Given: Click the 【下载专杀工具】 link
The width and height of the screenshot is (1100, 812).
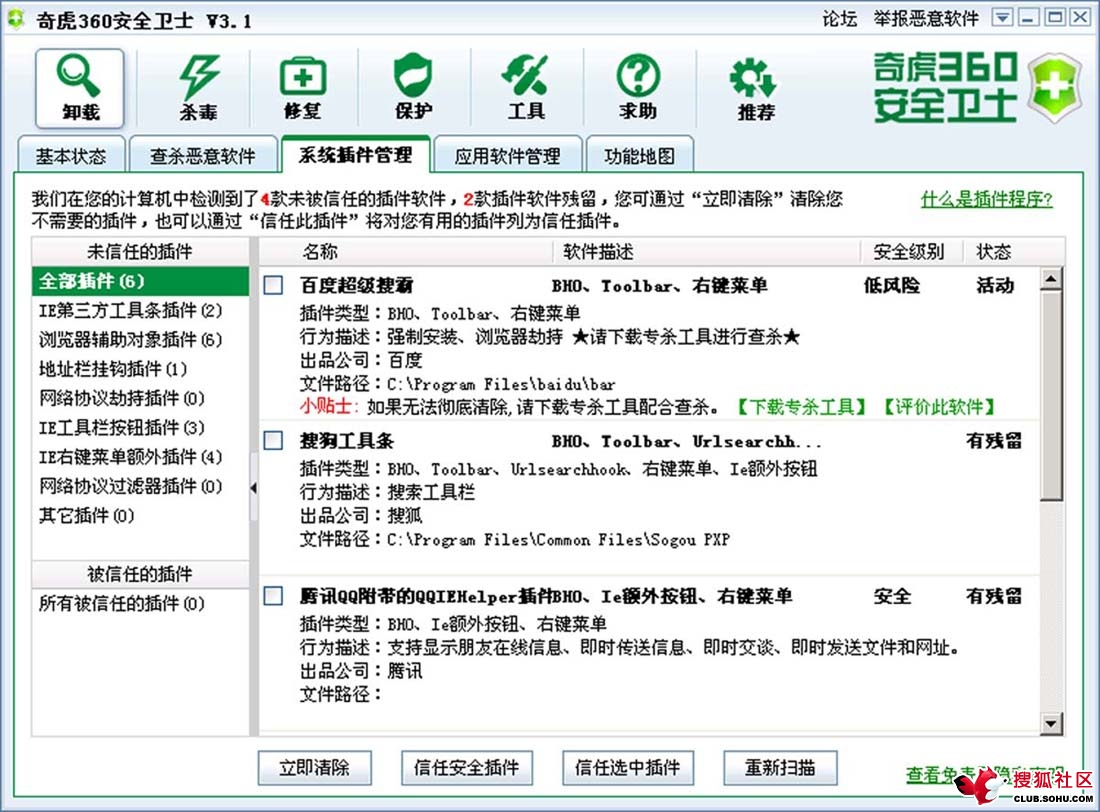Looking at the screenshot, I should coord(802,407).
